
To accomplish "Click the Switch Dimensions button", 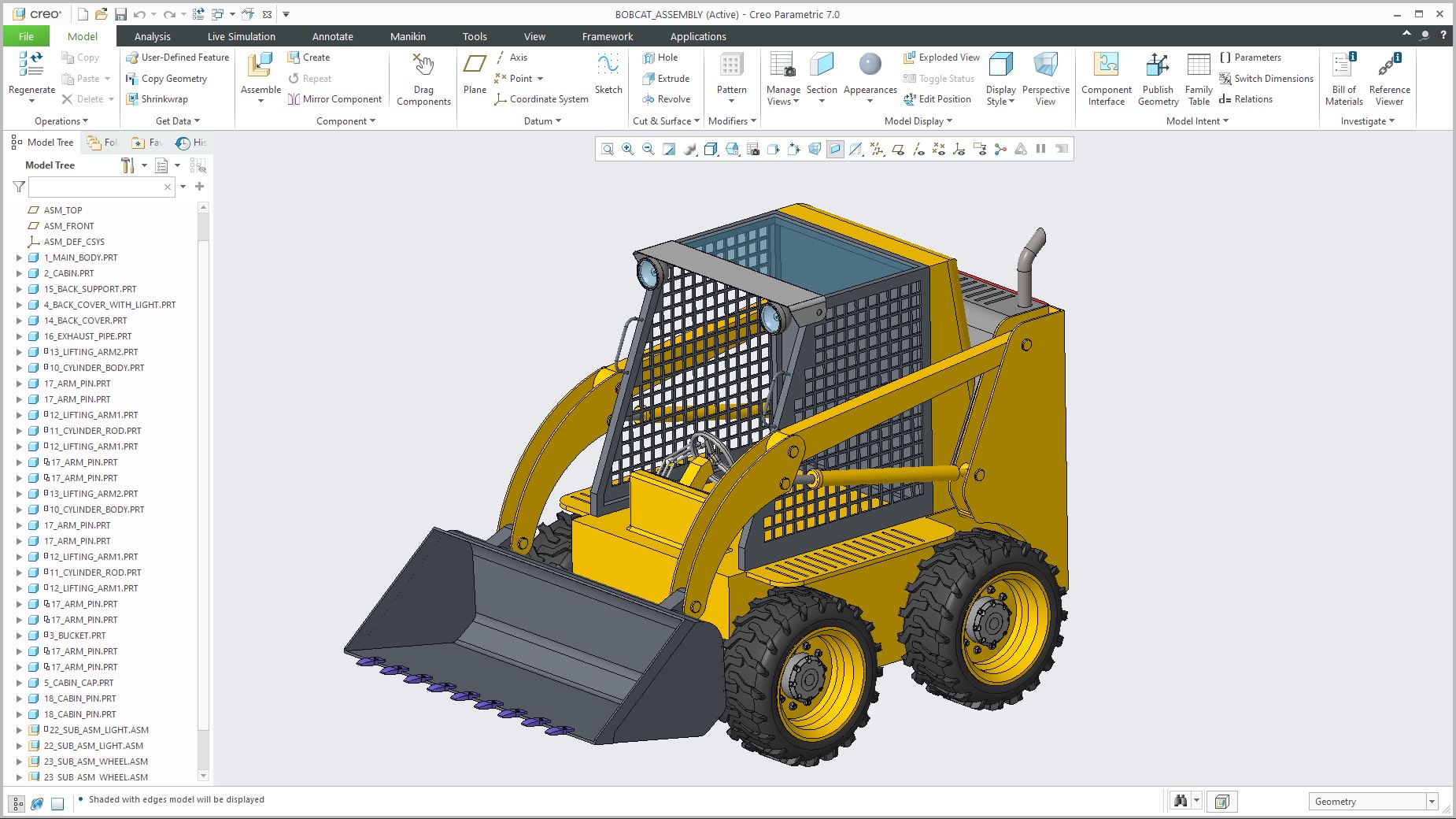I will click(x=1266, y=79).
